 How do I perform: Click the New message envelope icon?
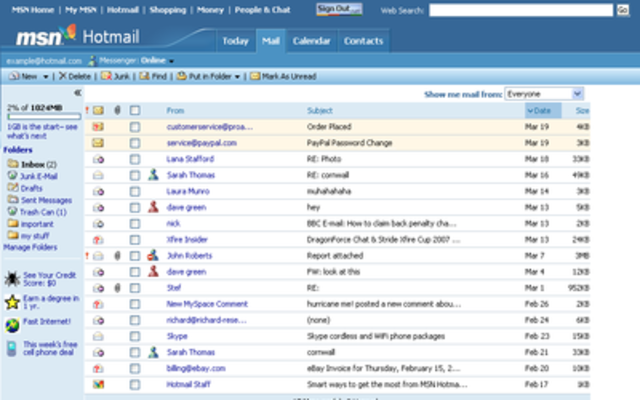(x=14, y=76)
